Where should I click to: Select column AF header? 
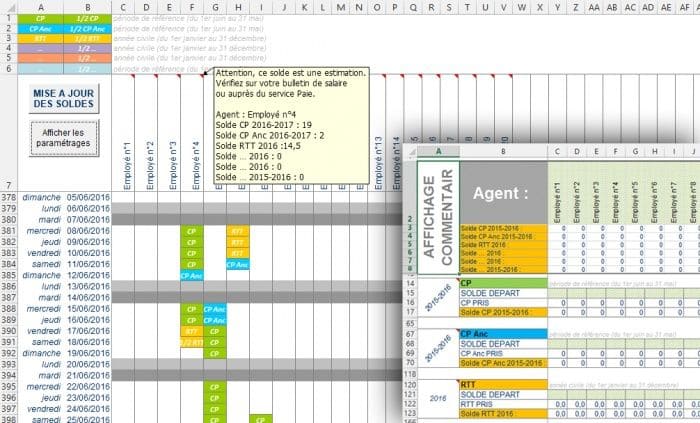685,7
